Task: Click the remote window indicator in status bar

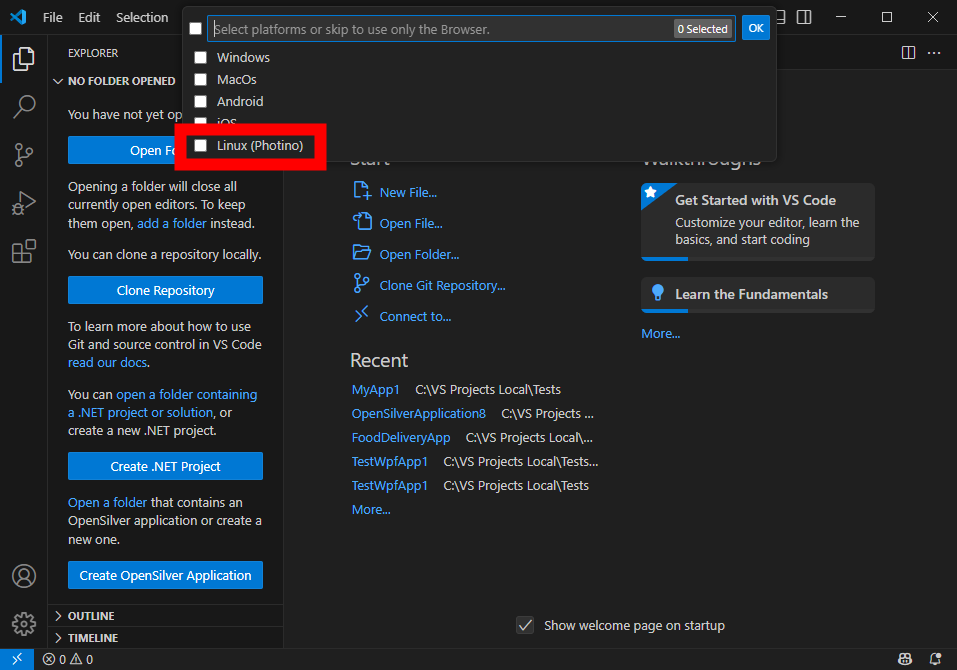Action: pos(17,659)
